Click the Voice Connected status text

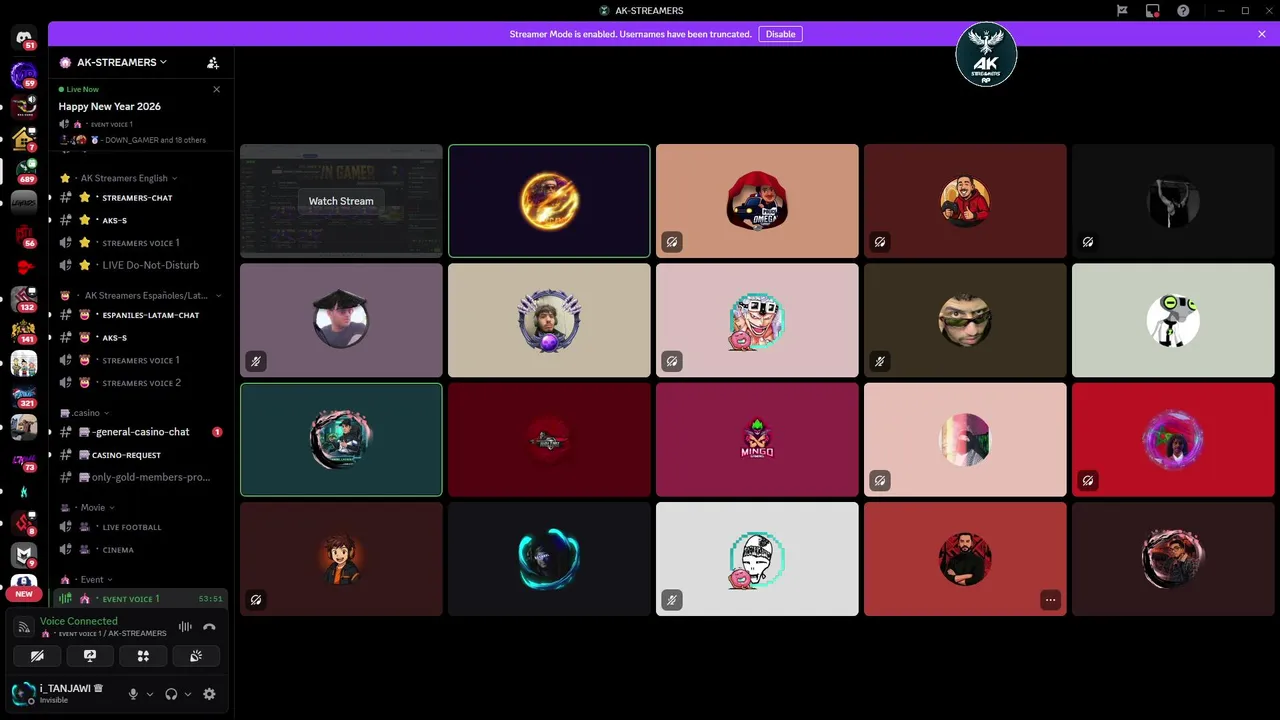coord(79,621)
